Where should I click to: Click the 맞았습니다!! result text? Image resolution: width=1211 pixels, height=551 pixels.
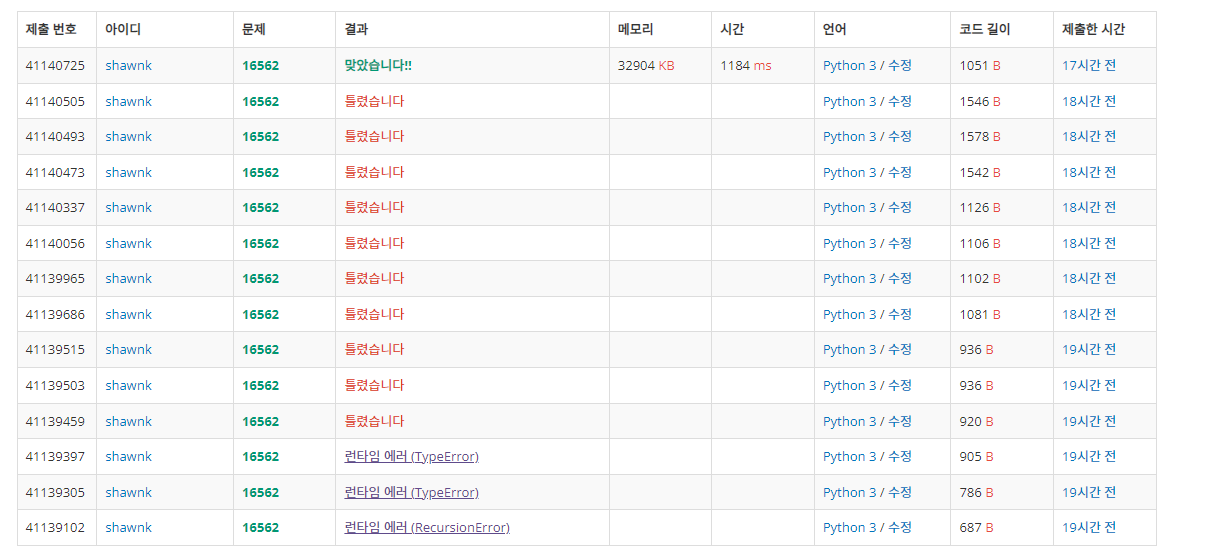click(378, 65)
